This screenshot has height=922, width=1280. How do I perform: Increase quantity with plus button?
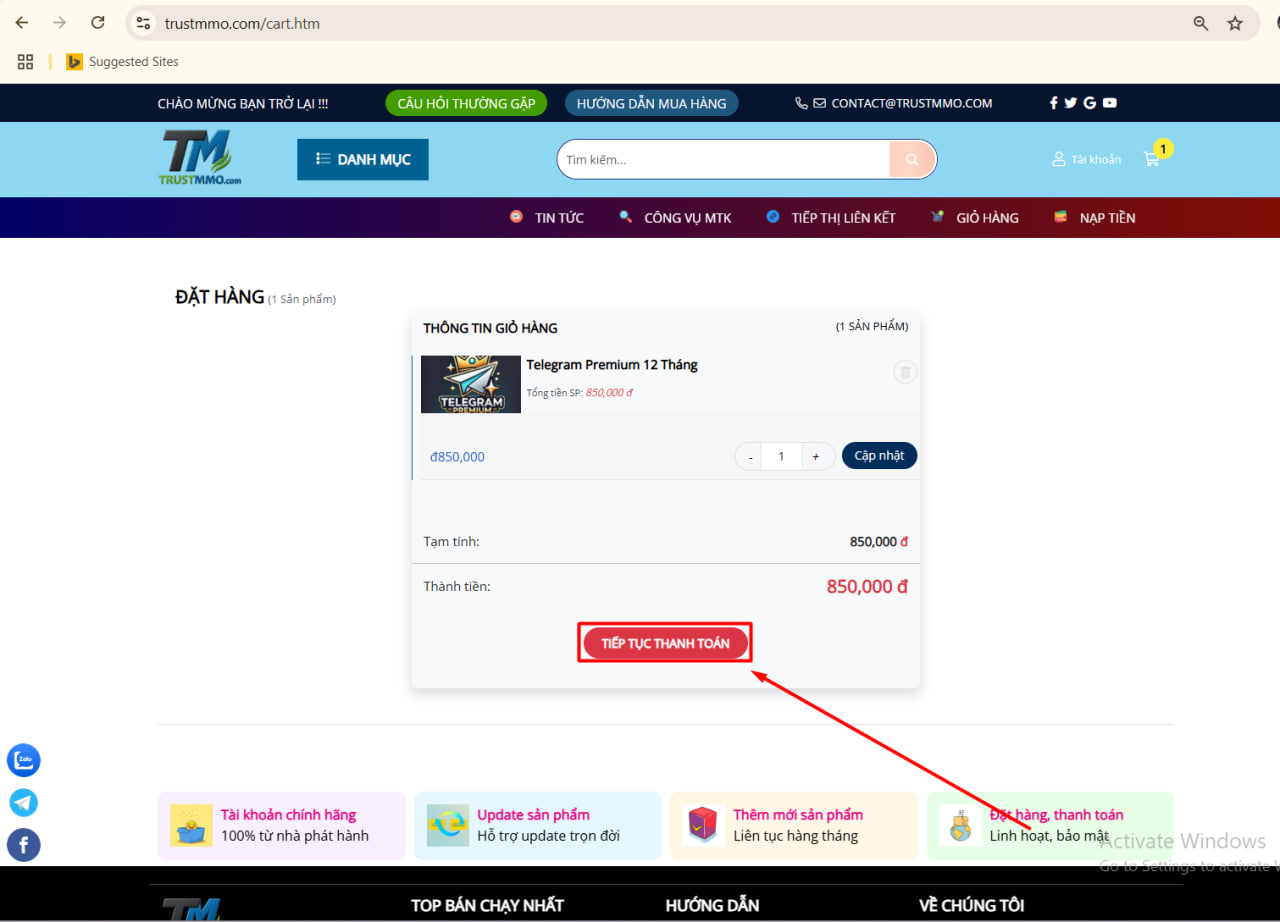(816, 456)
